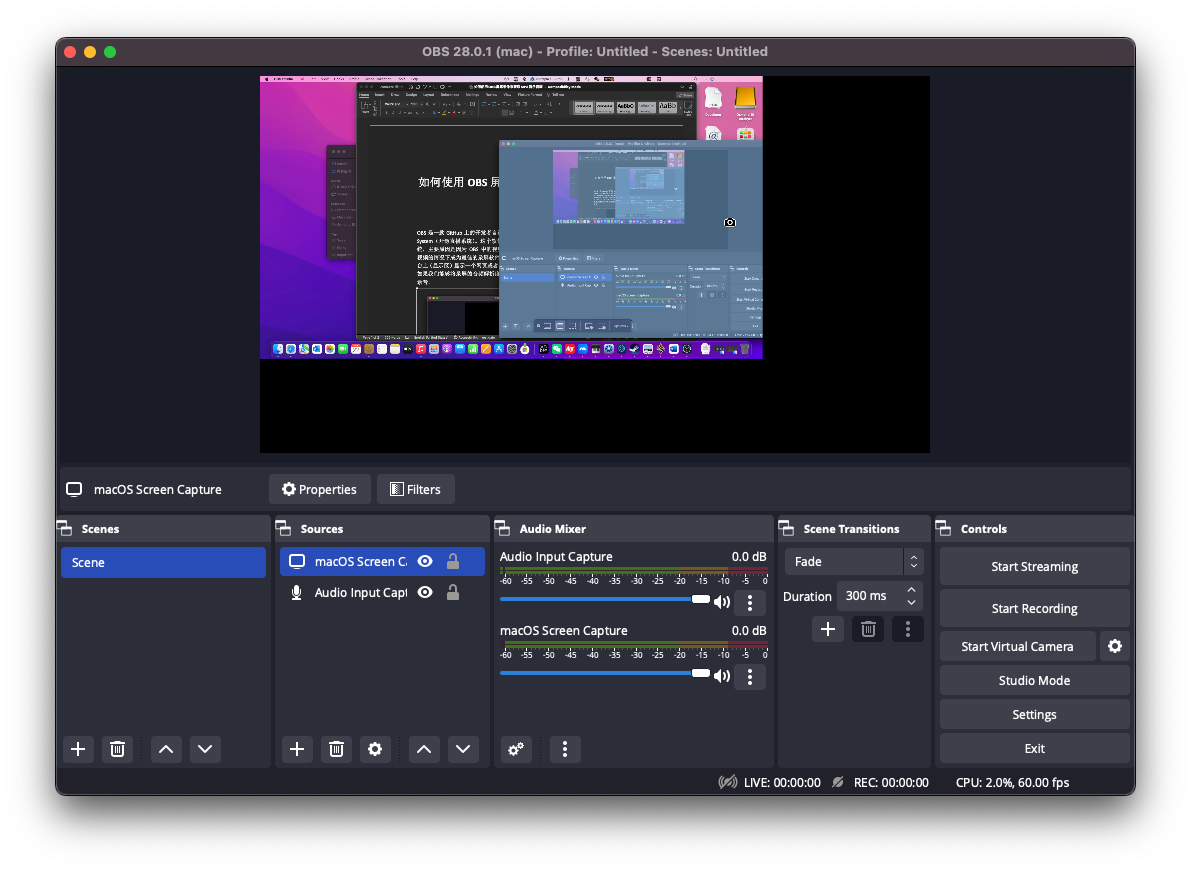Open the Fade transition dropdown
The image size is (1191, 869).
coord(853,562)
